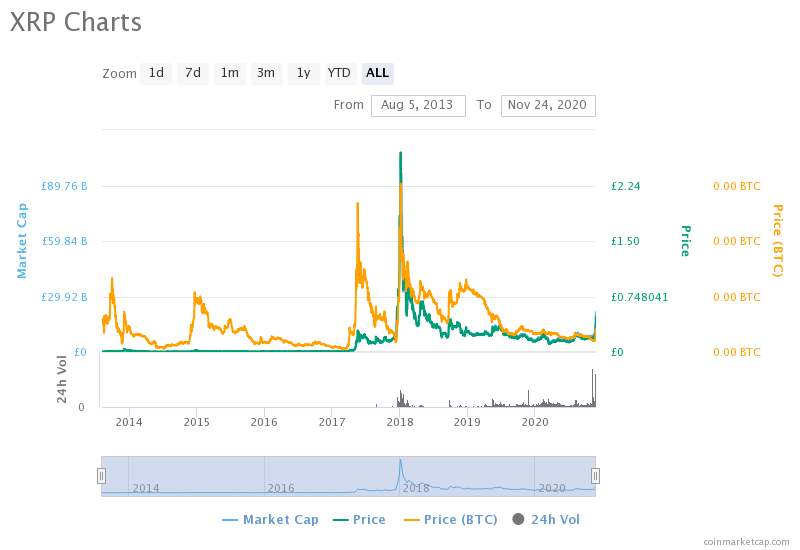
Task: Click the 2020 x-axis year label
Action: pos(535,422)
